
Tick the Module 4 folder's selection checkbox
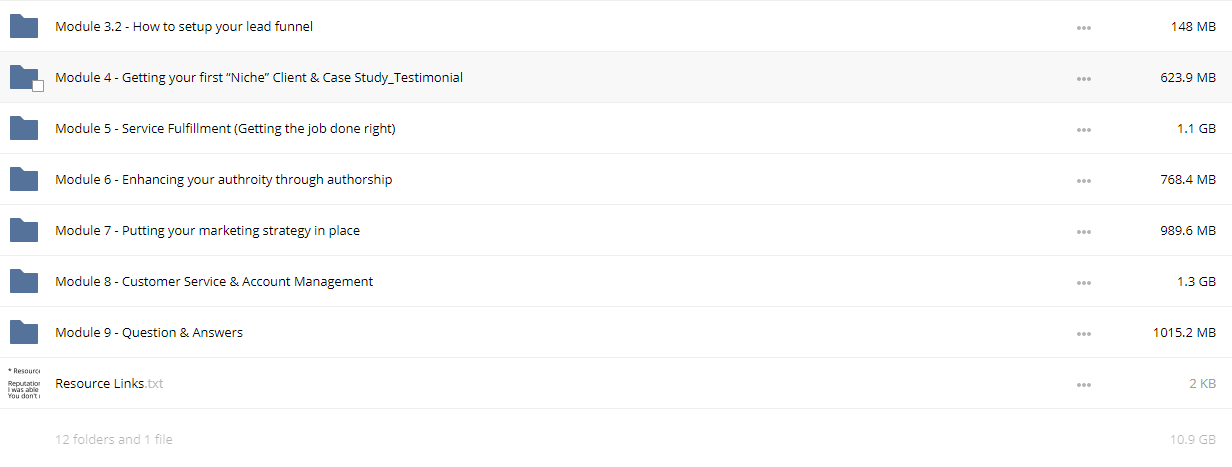tap(38, 87)
